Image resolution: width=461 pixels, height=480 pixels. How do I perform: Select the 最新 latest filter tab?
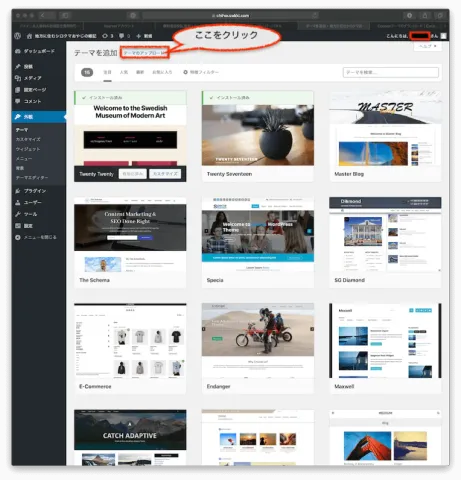[x=140, y=72]
